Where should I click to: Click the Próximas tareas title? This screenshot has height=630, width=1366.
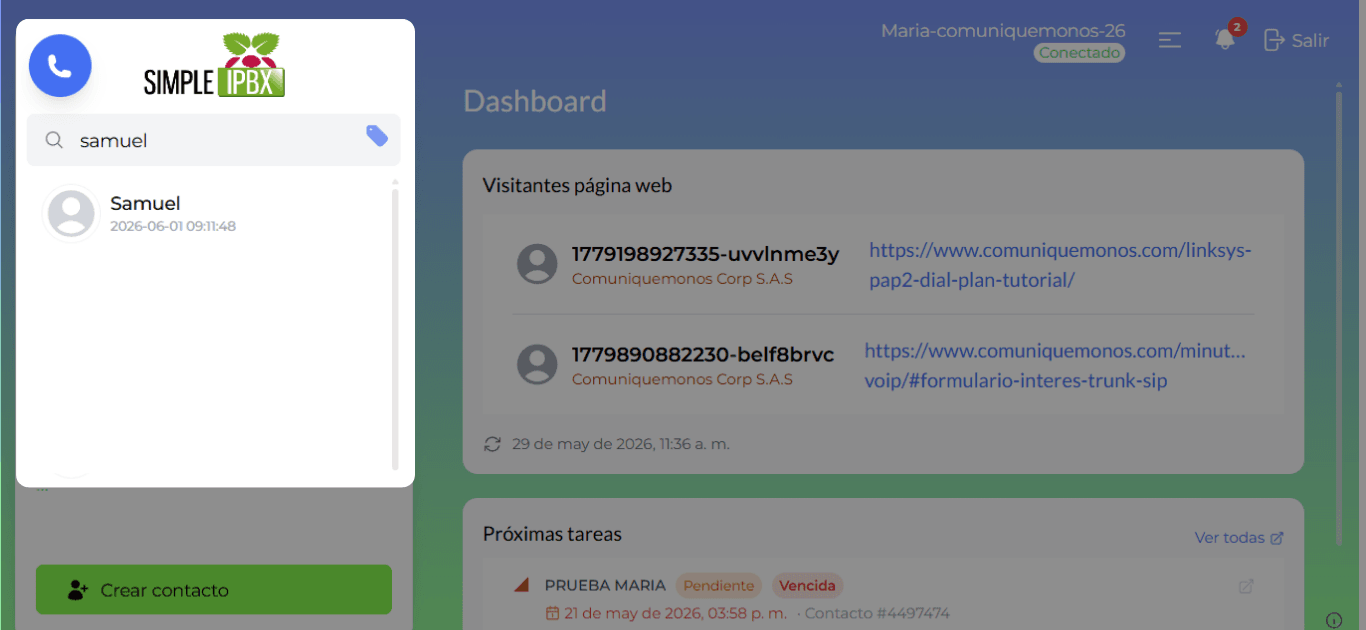coord(552,534)
